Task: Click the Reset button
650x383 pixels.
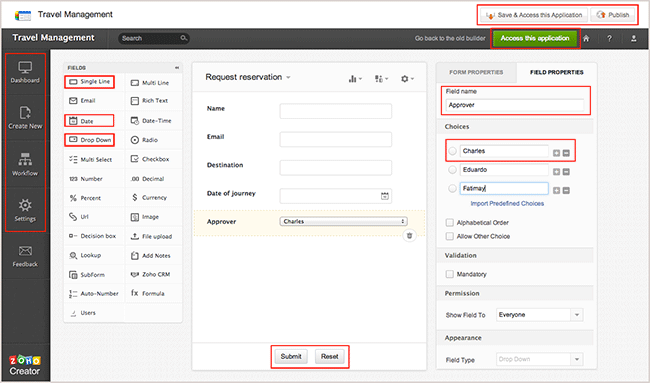Action: [x=330, y=356]
